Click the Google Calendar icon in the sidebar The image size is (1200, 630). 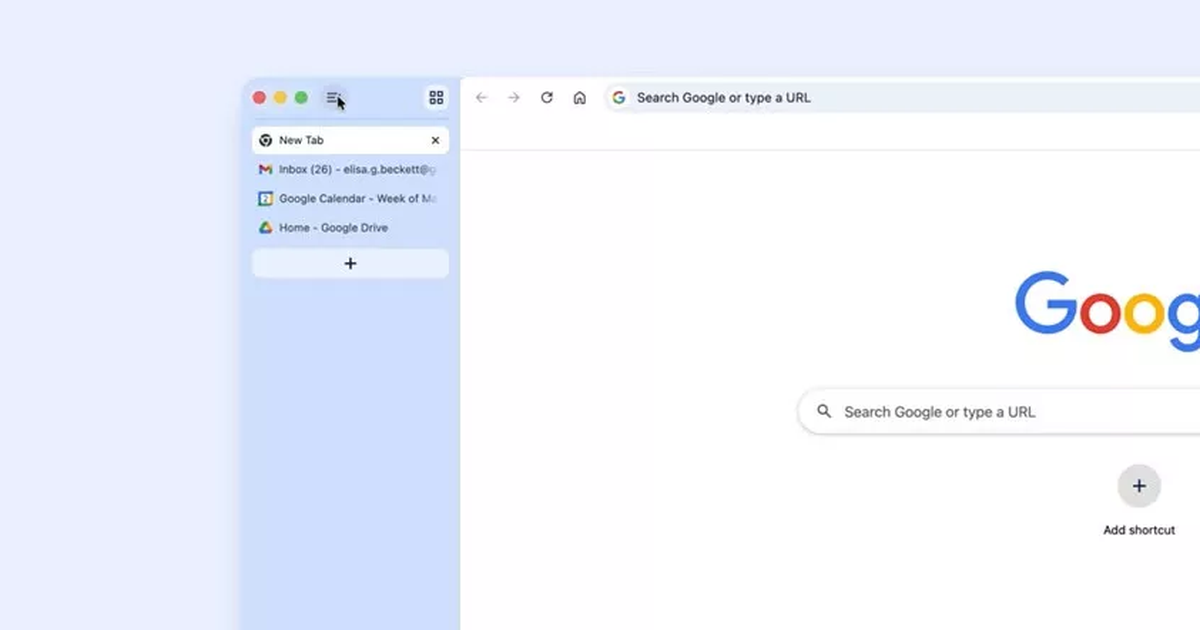pos(265,198)
